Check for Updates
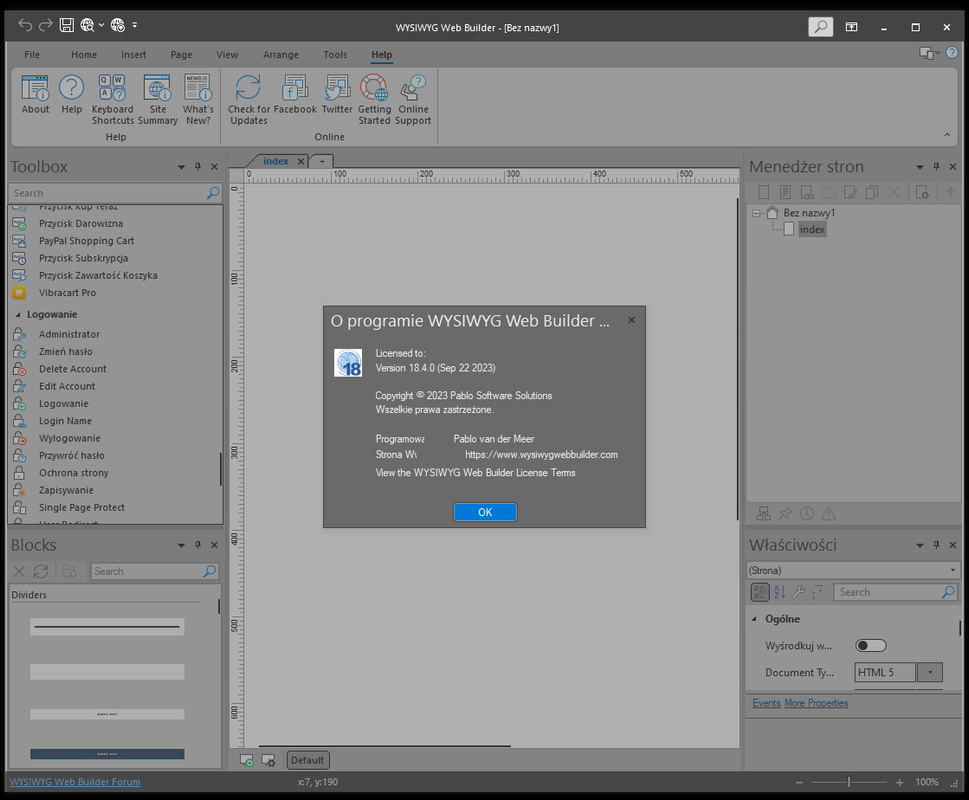Screen dimensions: 969x800 (248, 99)
